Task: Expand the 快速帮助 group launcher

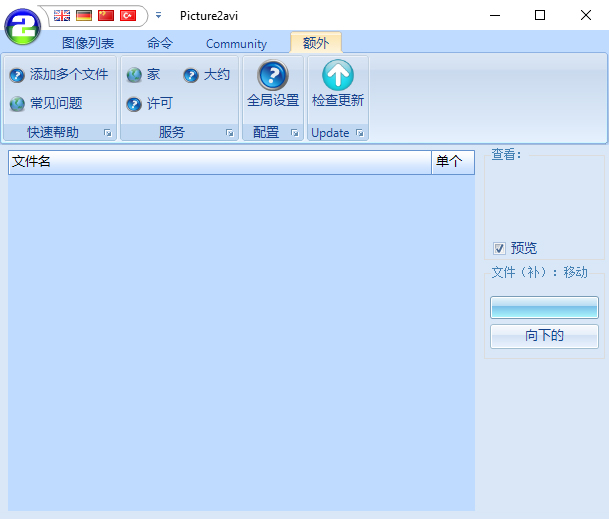Action: [108, 133]
